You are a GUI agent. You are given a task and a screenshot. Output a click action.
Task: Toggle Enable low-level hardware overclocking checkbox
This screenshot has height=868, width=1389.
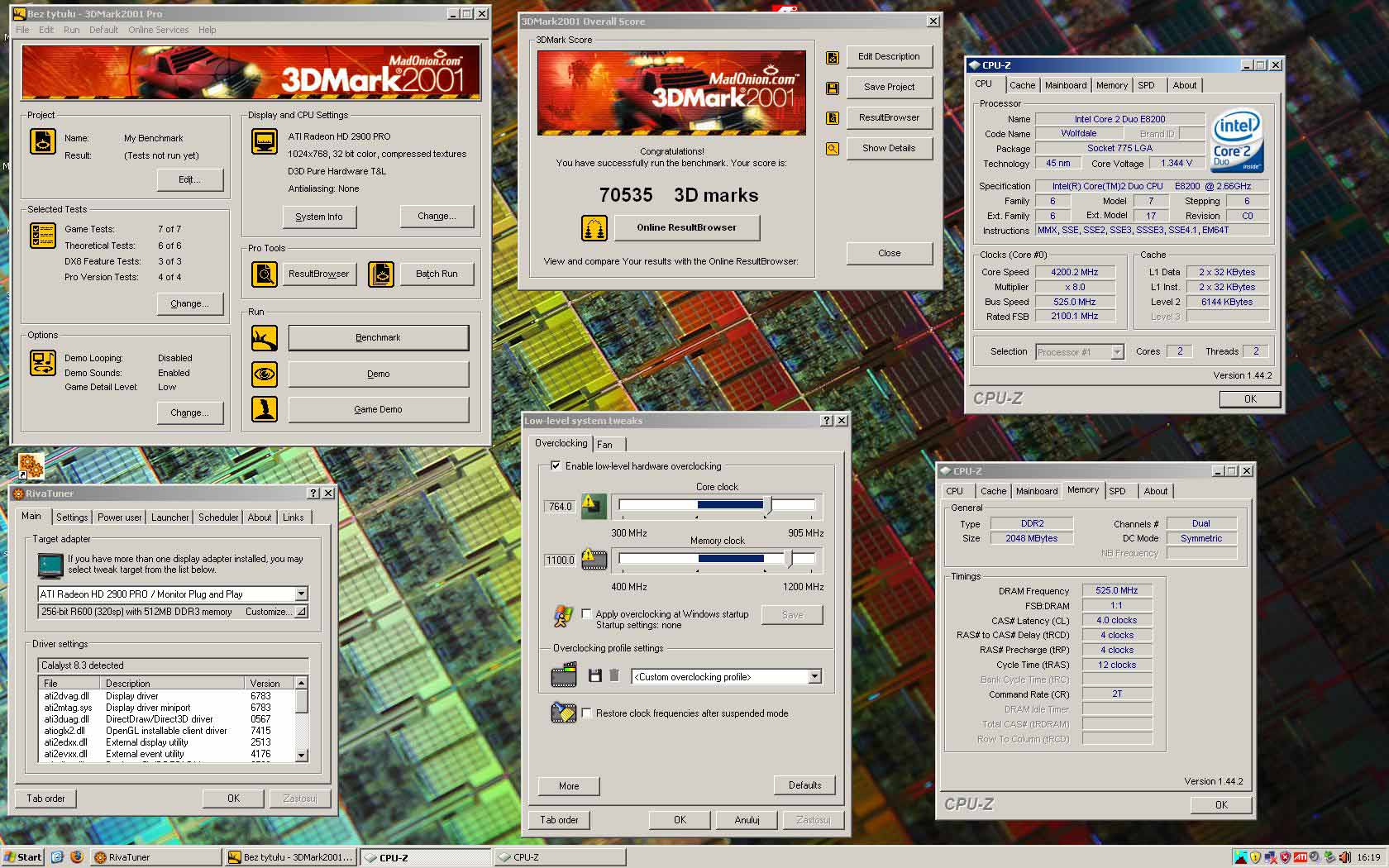pos(556,466)
